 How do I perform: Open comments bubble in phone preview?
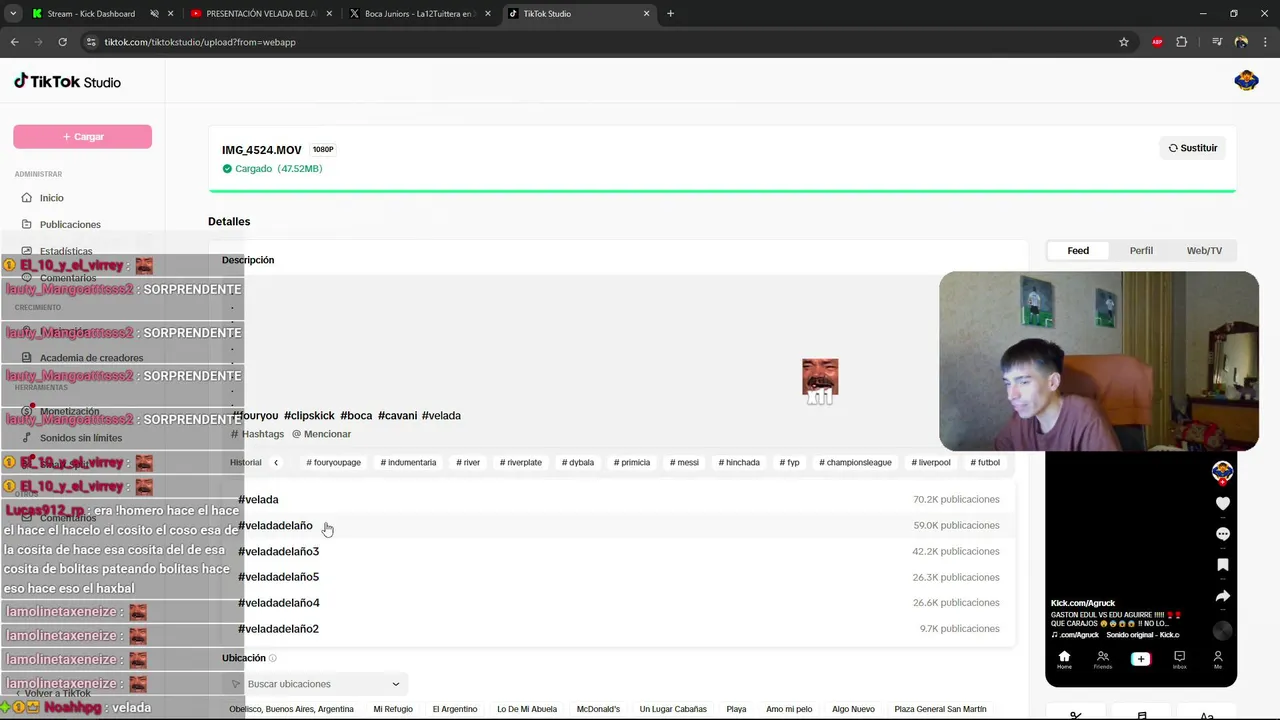[1222, 534]
